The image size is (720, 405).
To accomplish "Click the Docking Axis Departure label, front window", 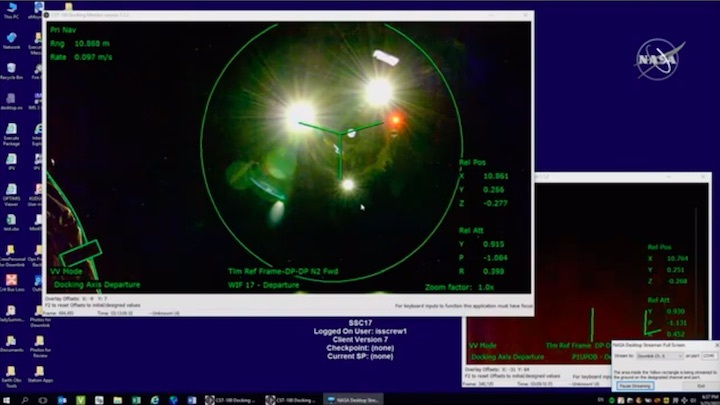I will click(x=97, y=285).
